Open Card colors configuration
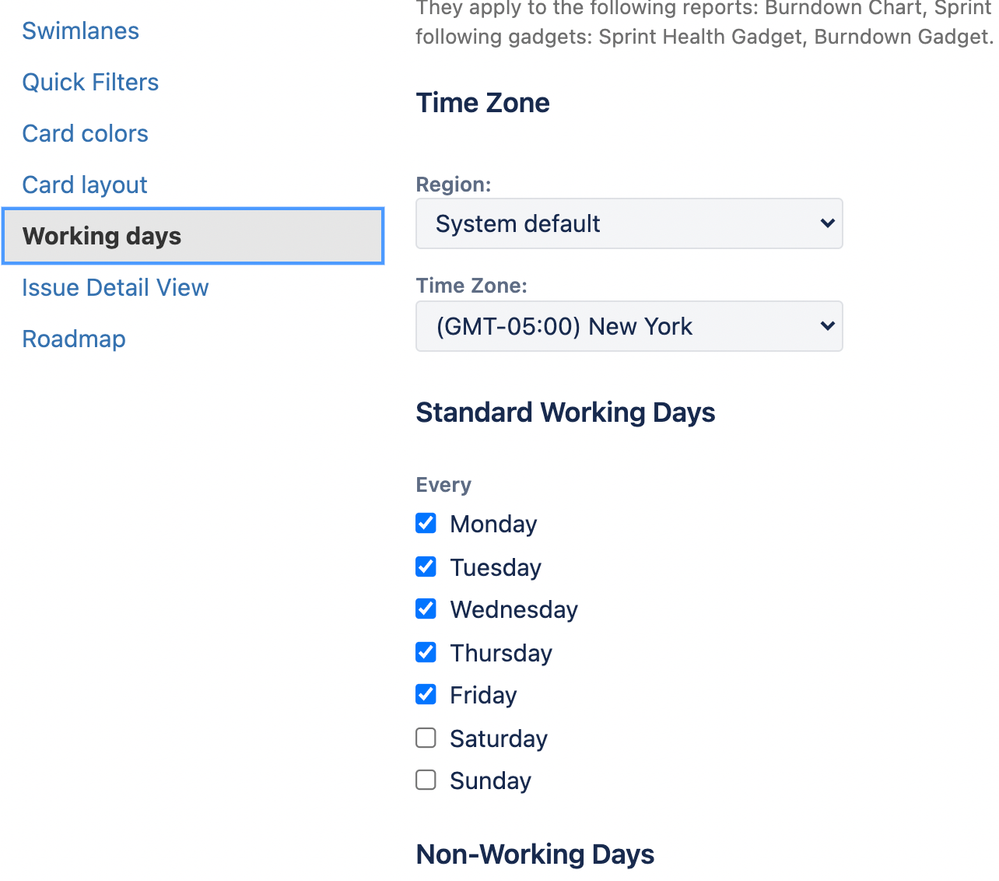The width and height of the screenshot is (999, 881). 85,134
